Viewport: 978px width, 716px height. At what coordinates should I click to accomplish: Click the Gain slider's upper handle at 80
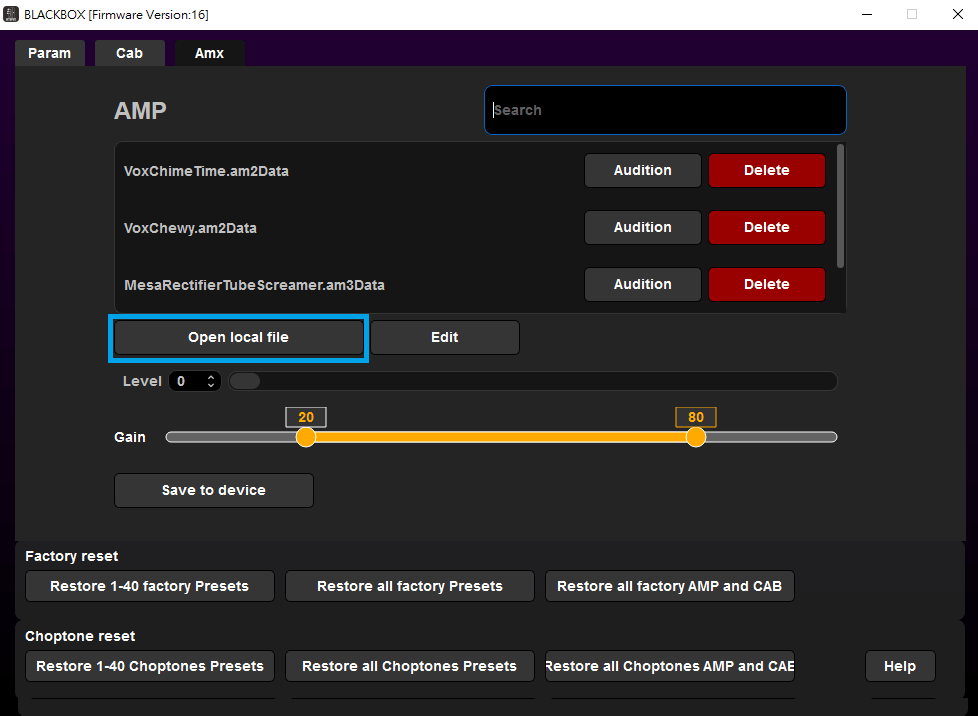tap(696, 437)
